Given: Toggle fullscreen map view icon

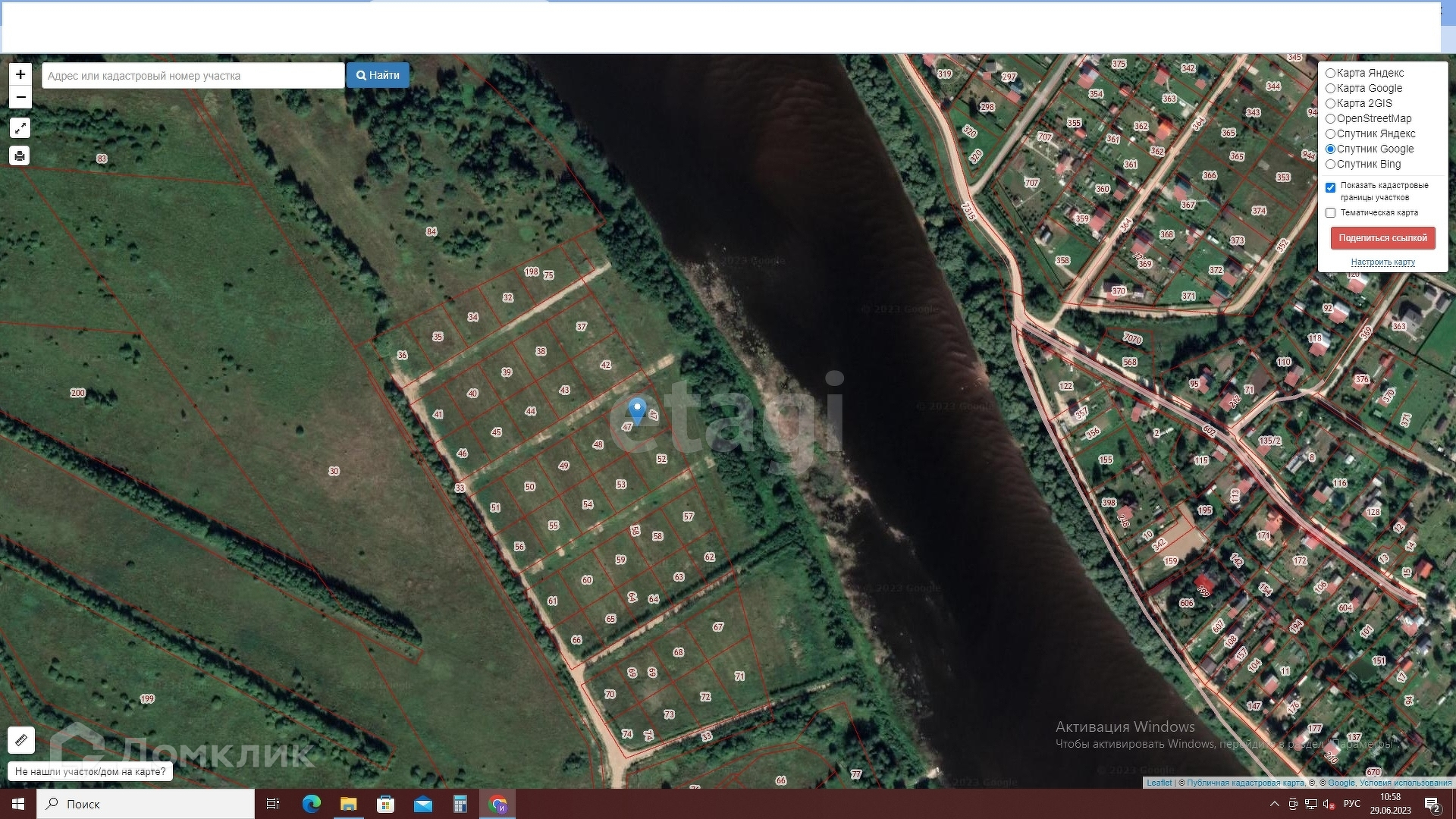Looking at the screenshot, I should [20, 128].
